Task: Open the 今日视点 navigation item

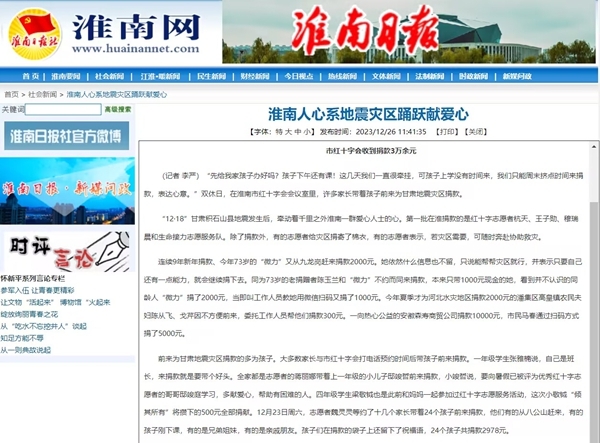Action: (x=298, y=76)
